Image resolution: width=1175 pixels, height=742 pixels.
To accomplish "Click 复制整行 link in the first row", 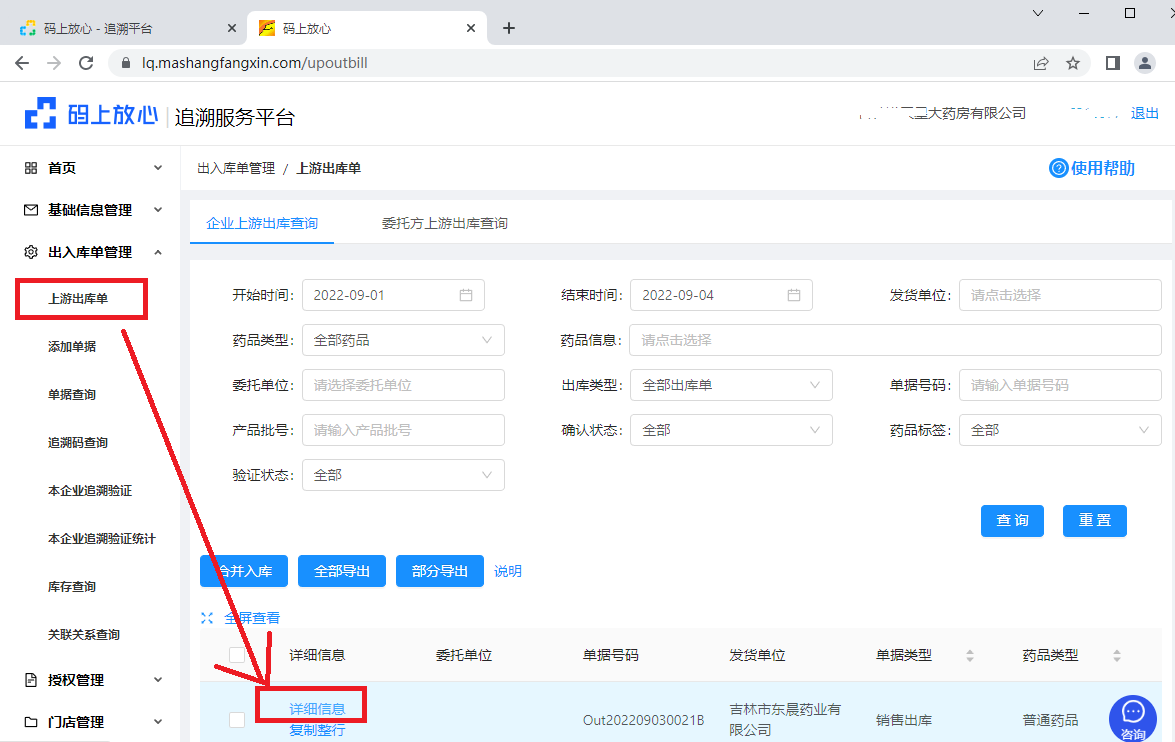I will 317,730.
